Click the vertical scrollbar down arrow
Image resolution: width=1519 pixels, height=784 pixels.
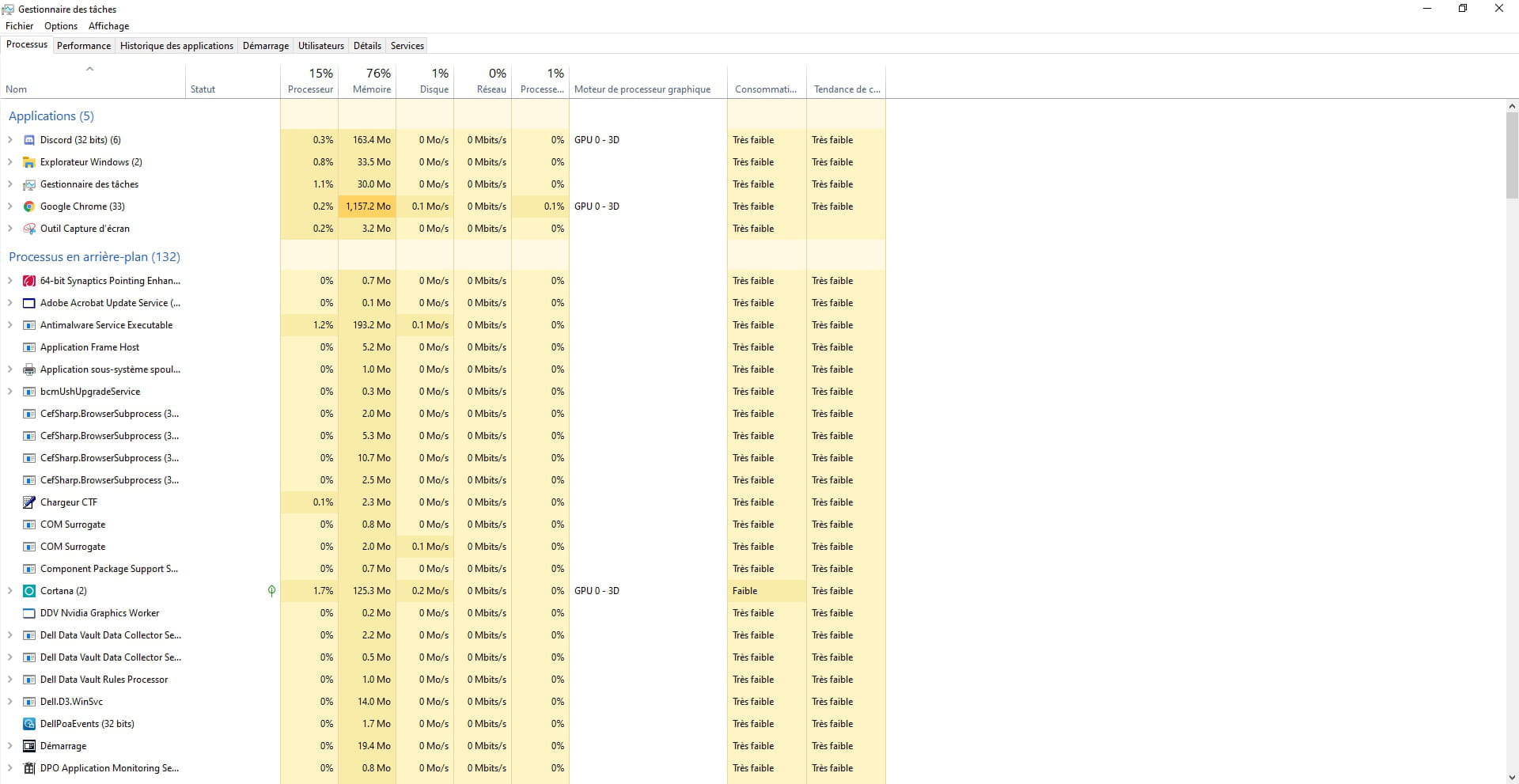tap(1512, 777)
